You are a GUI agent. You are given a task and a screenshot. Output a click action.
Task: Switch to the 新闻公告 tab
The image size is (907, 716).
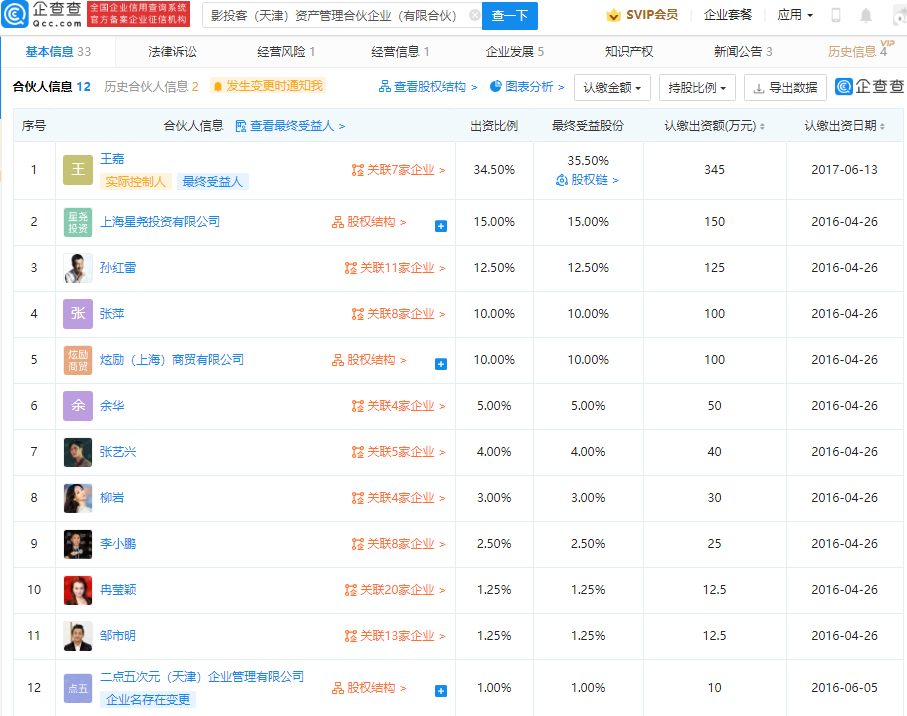[x=743, y=51]
